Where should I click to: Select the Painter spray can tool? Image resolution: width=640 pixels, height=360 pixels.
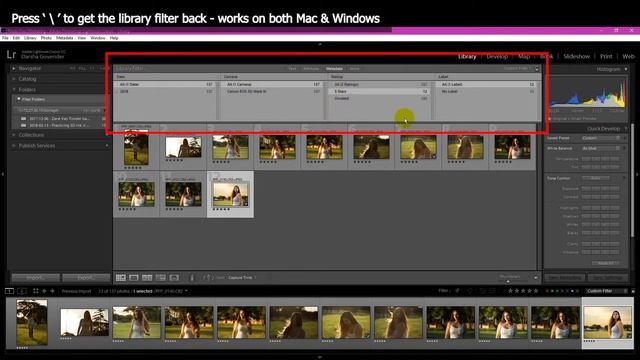[192, 278]
